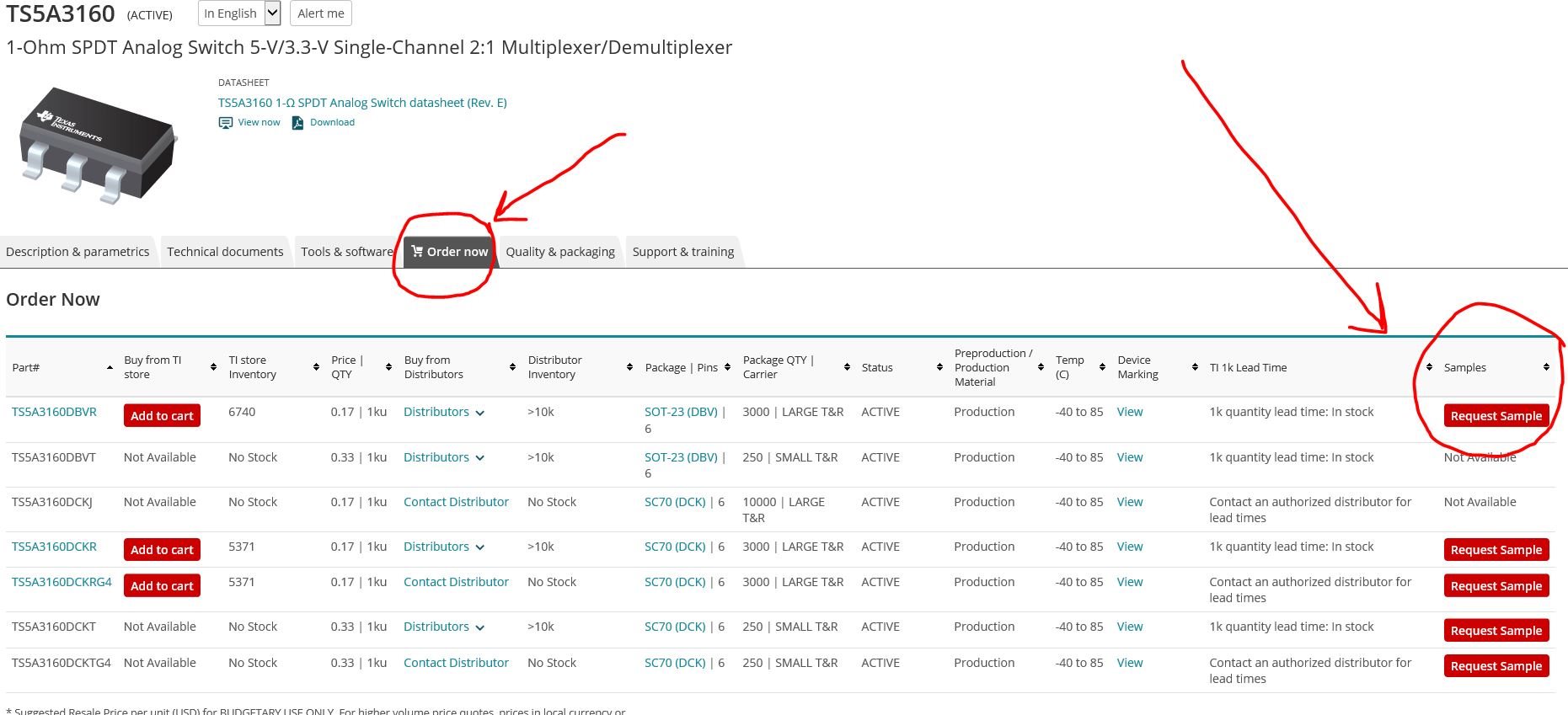1568x715 pixels.
Task: Request Sample for TS5A3160DBVR
Action: (1496, 416)
